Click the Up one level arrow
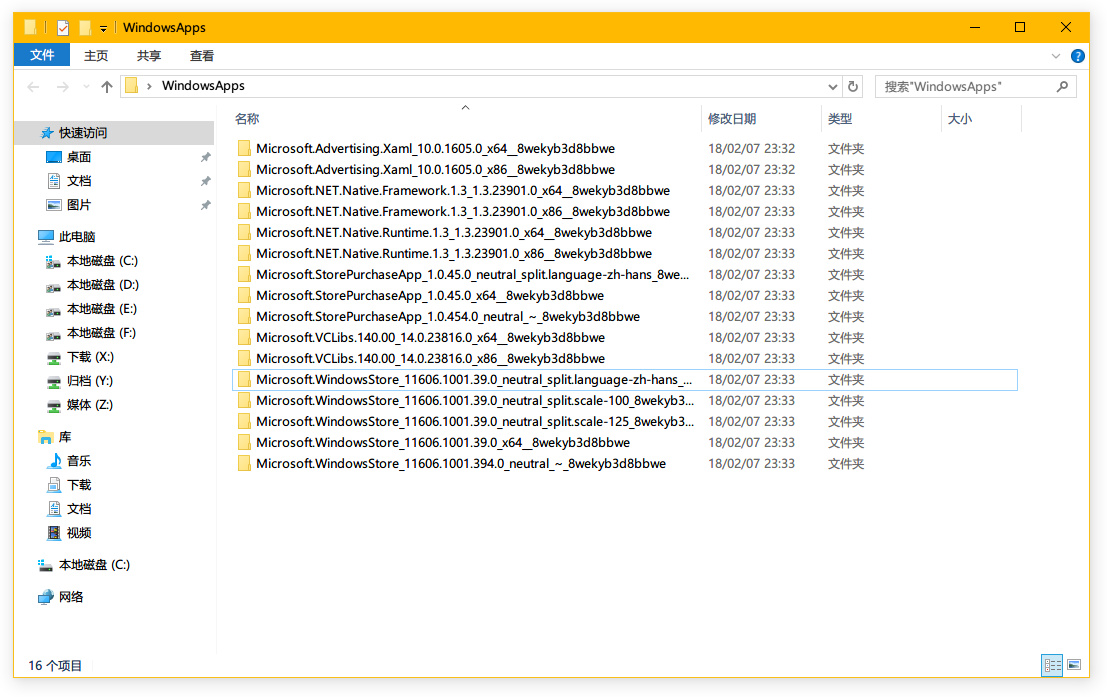This screenshot has height=697, width=1107. click(x=107, y=87)
